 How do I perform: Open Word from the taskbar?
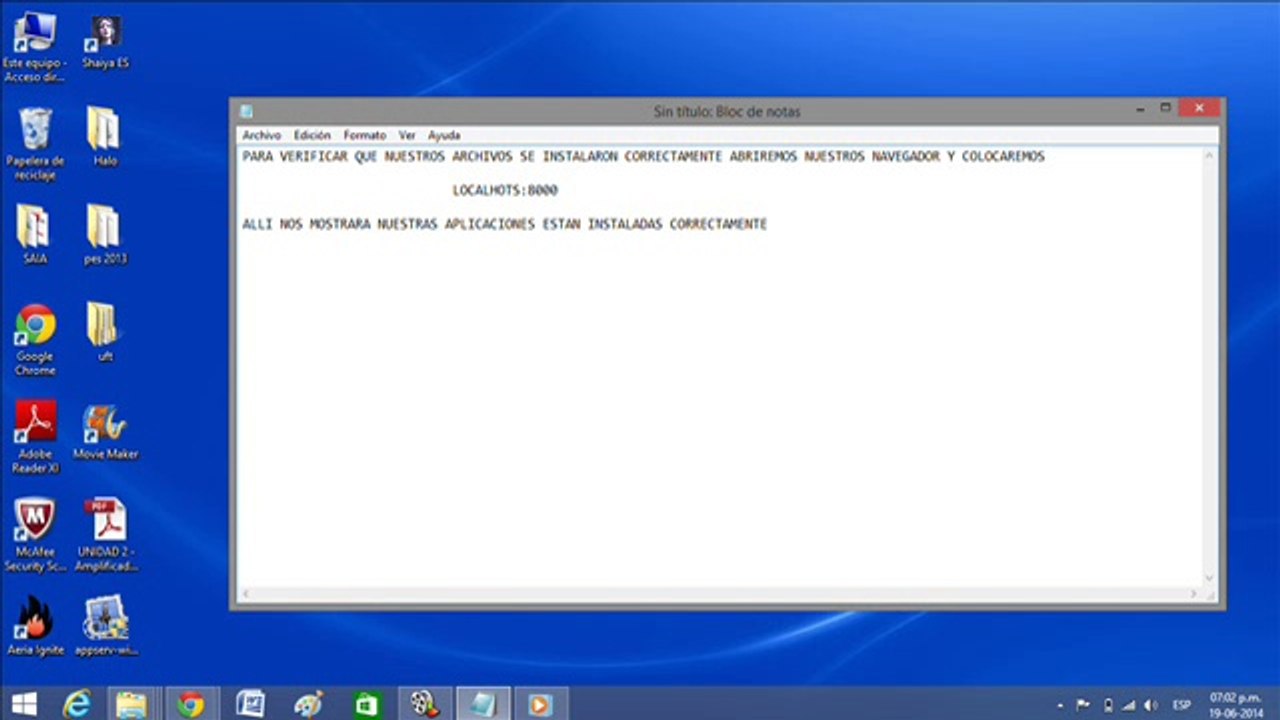[x=250, y=704]
